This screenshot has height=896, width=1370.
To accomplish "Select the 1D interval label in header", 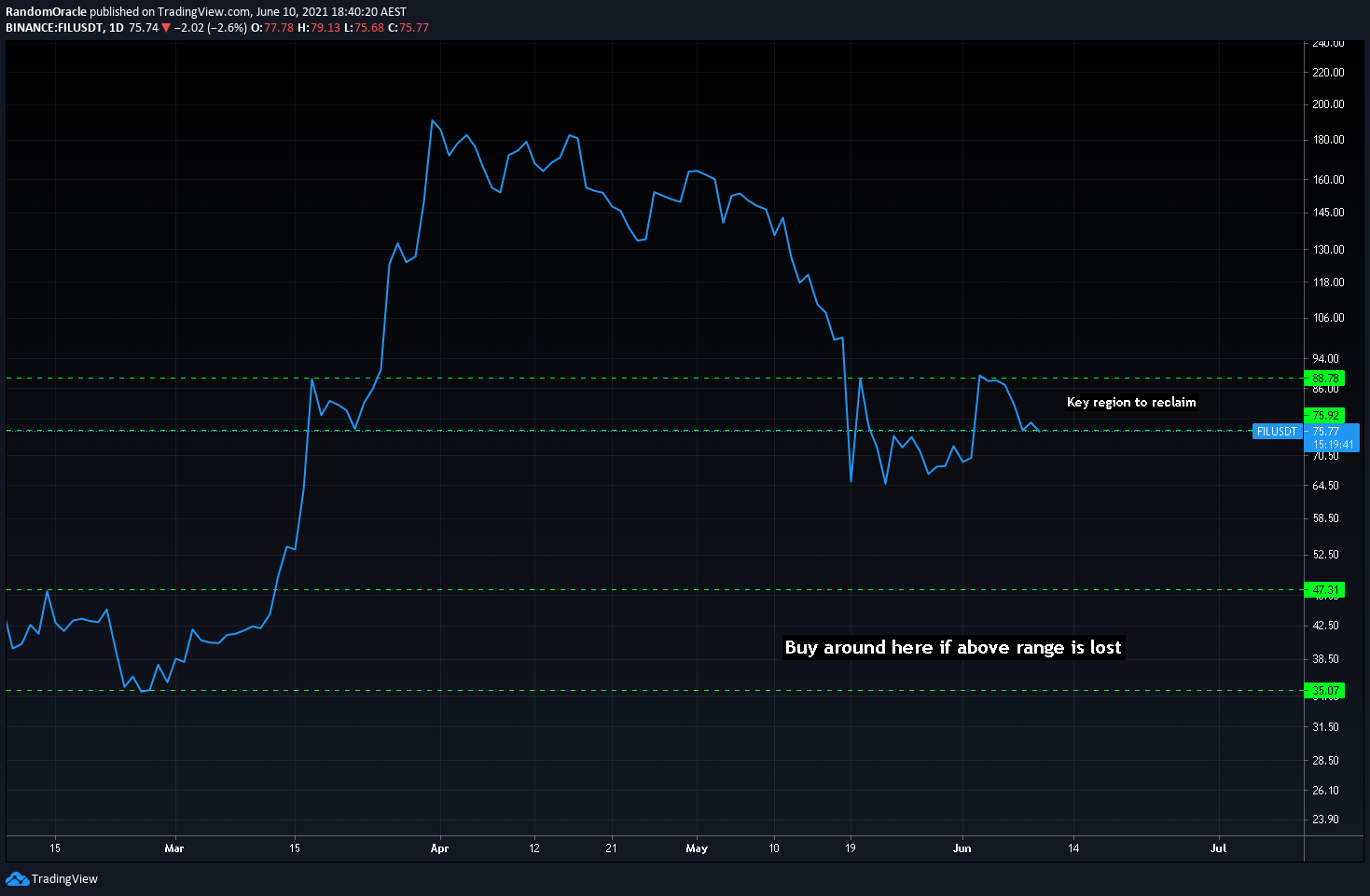I will (117, 28).
